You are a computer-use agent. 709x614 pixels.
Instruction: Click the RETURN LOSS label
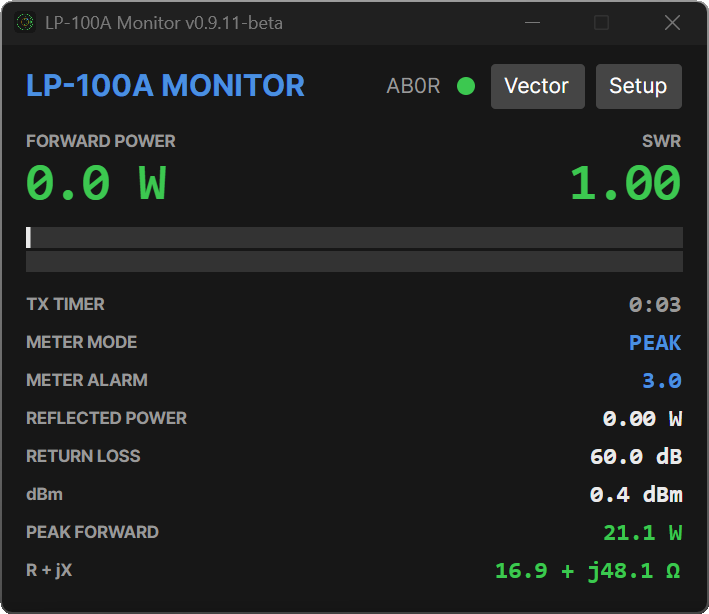click(x=83, y=456)
